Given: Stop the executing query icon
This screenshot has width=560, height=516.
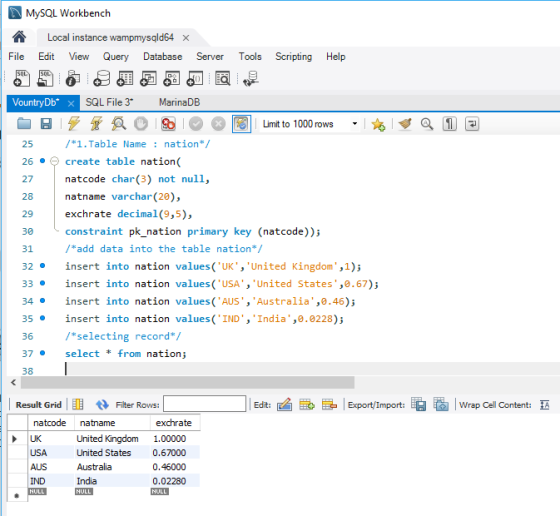Looking at the screenshot, I should (x=141, y=124).
